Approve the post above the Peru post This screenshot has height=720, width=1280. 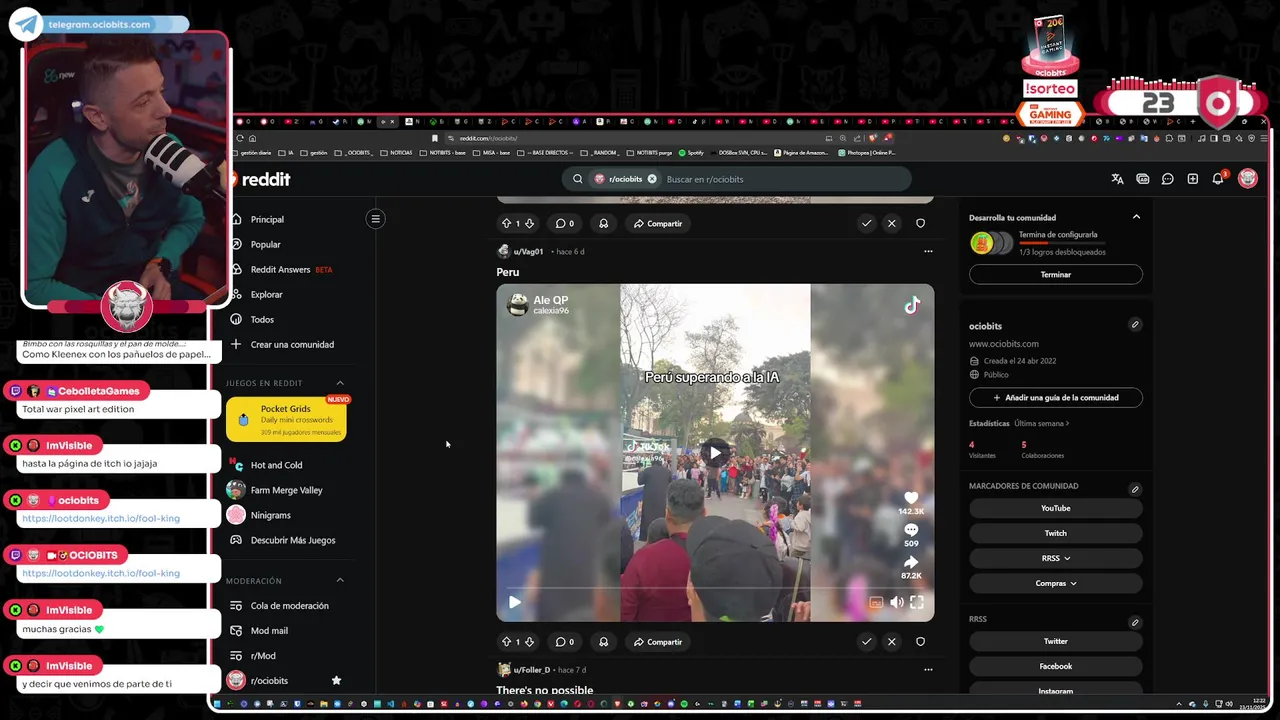point(866,223)
